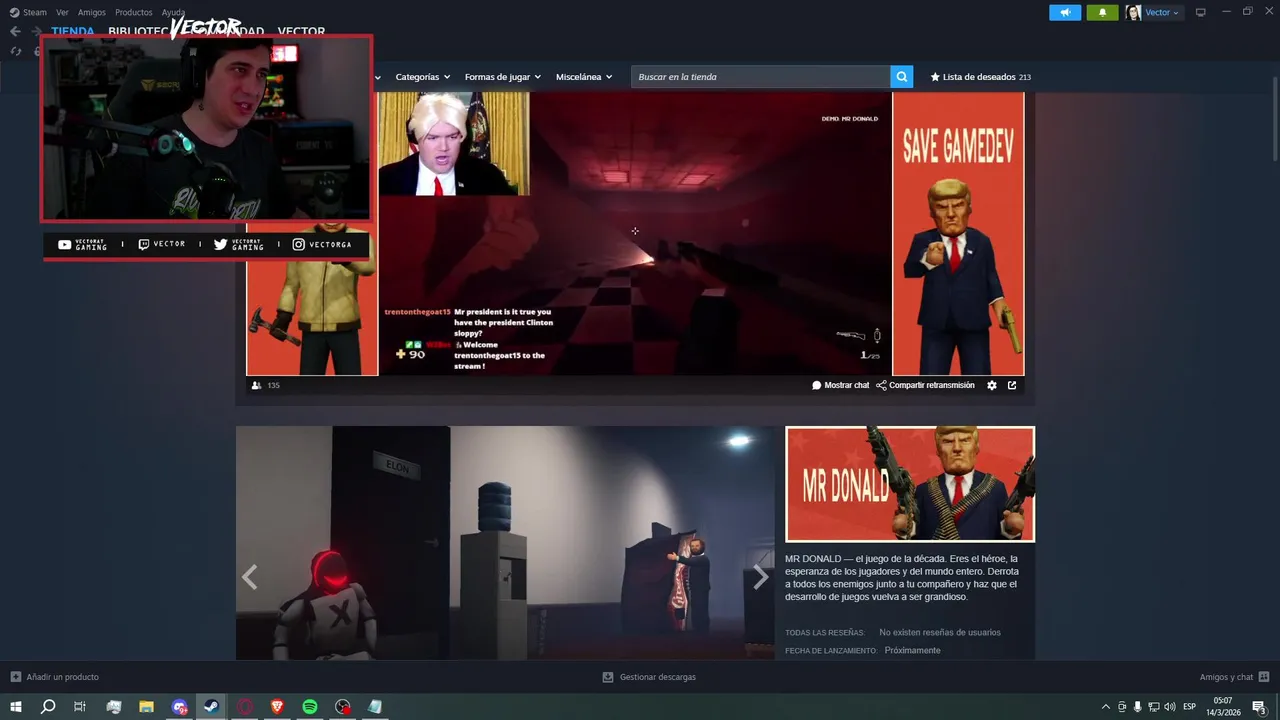1280x720 pixels.
Task: Expand the Vector account dropdown
Action: point(1162,12)
